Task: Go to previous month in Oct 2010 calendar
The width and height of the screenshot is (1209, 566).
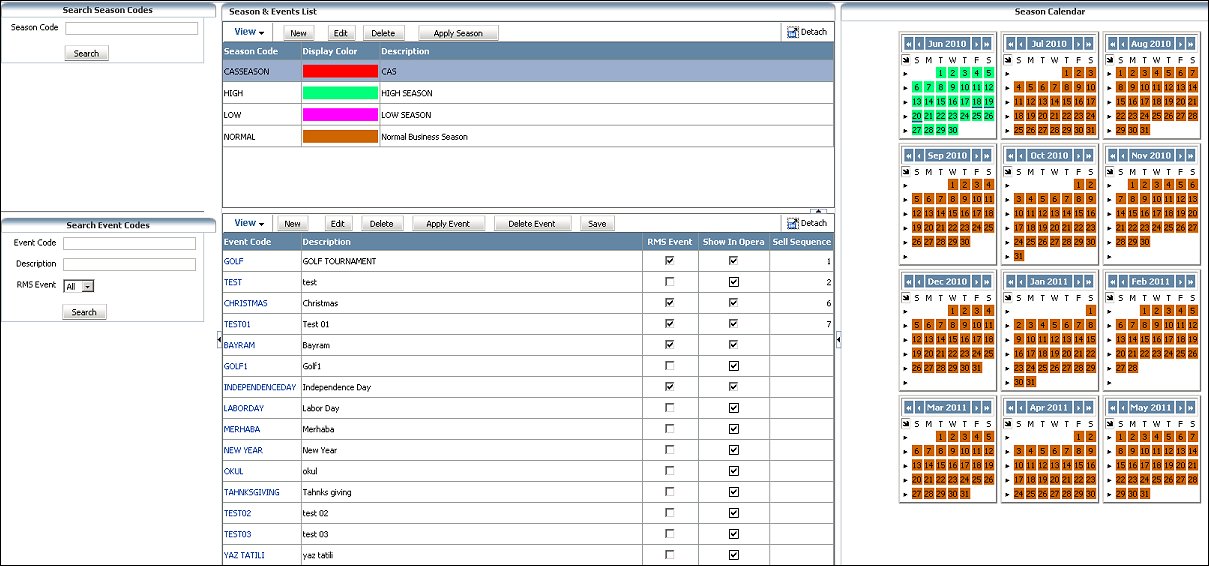Action: [1022, 156]
